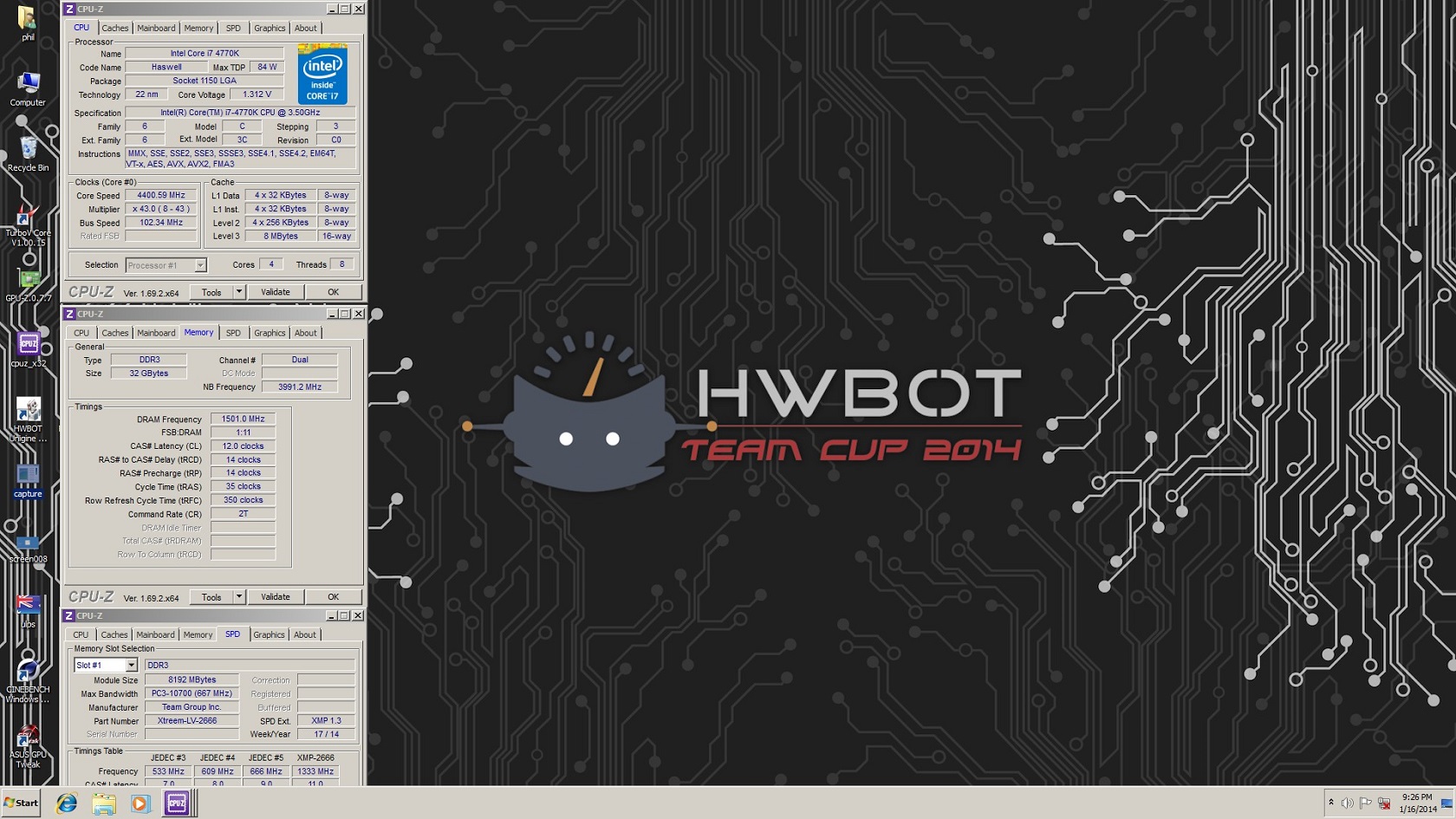Open the Recycle Bin icon
Viewport: 1456px width, 819px height.
(28, 154)
